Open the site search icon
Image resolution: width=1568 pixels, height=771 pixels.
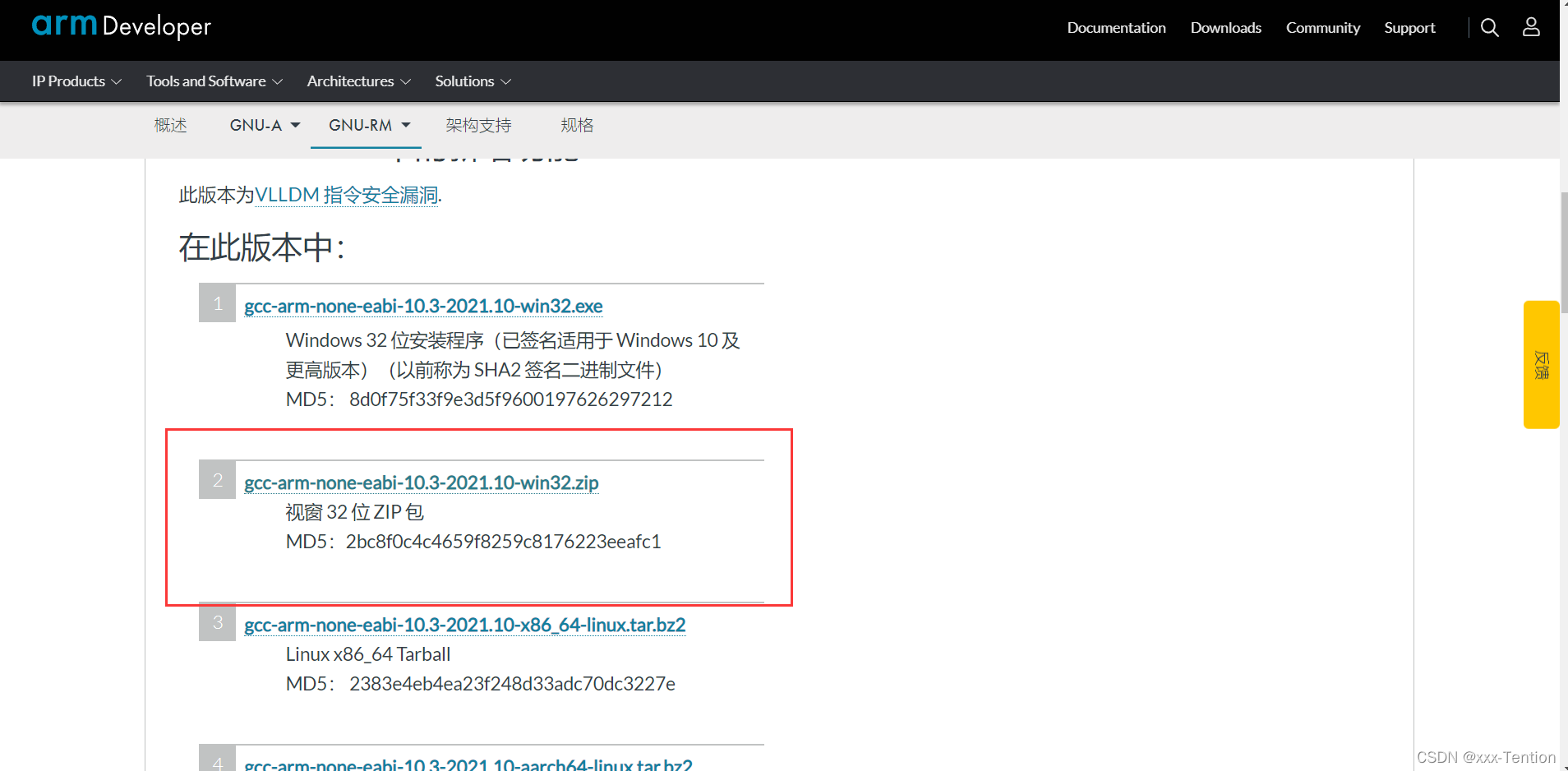tap(1489, 28)
